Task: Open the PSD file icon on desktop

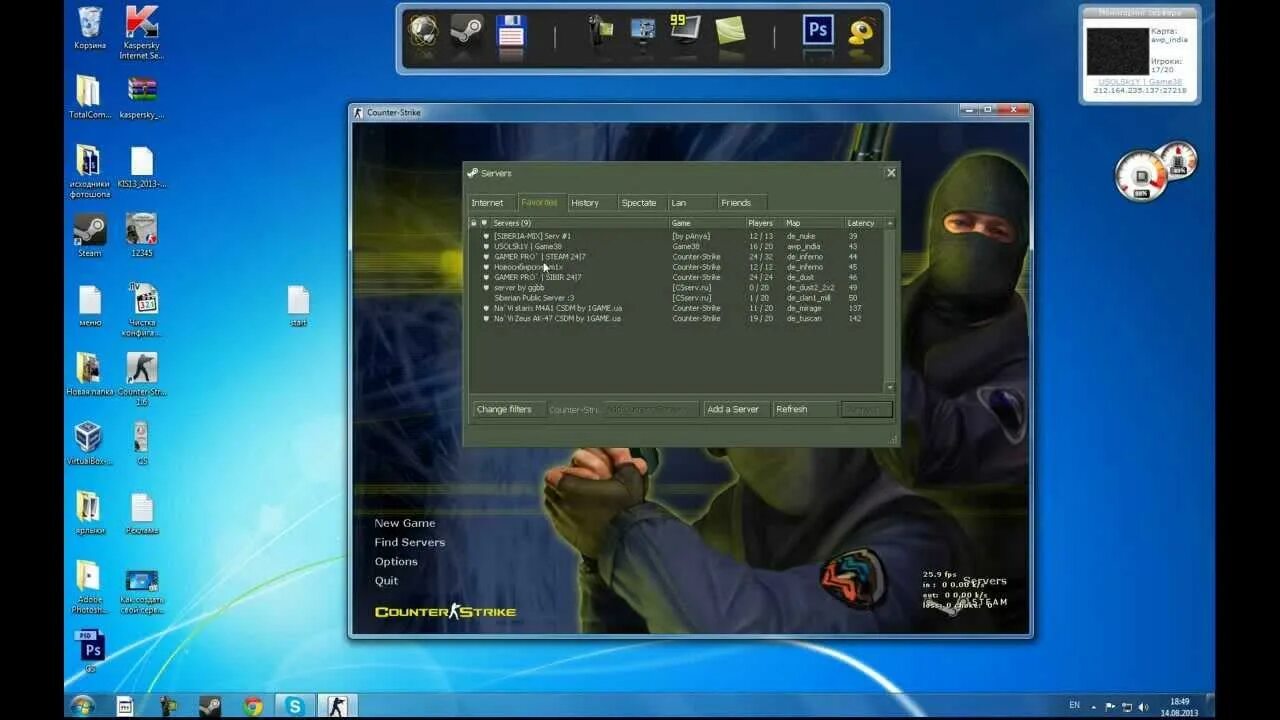Action: click(x=90, y=651)
